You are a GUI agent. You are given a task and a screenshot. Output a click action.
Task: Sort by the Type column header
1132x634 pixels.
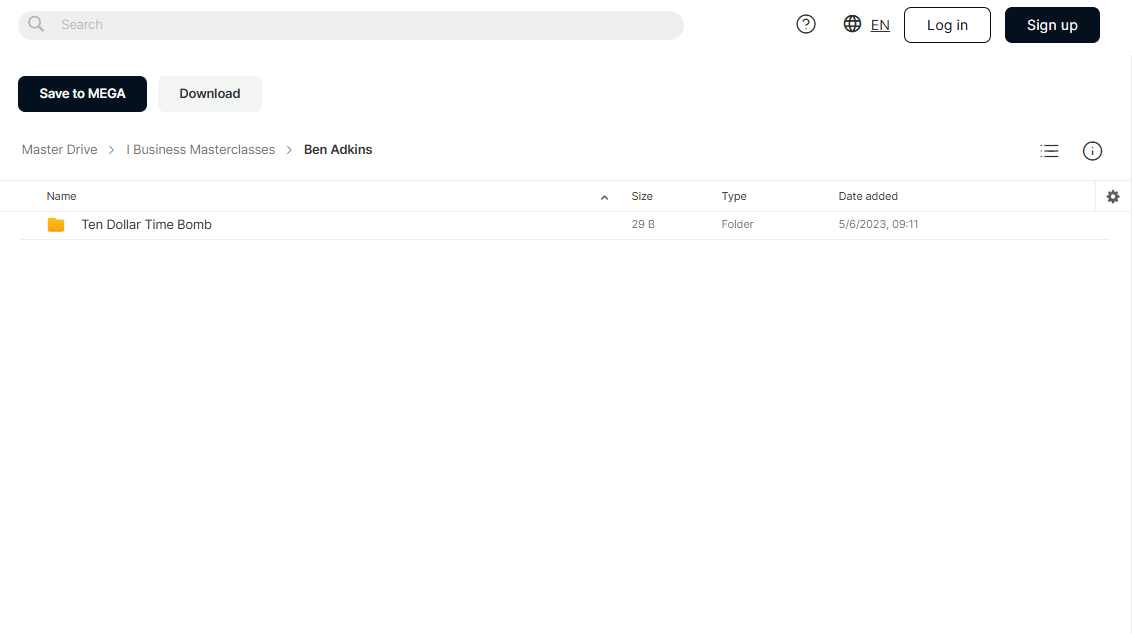click(733, 196)
